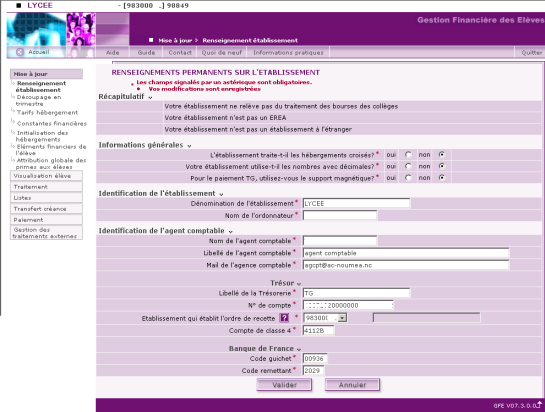Select 'oui' for nombres avec décimales
Viewport: 545px width, 412px height.
point(408,166)
